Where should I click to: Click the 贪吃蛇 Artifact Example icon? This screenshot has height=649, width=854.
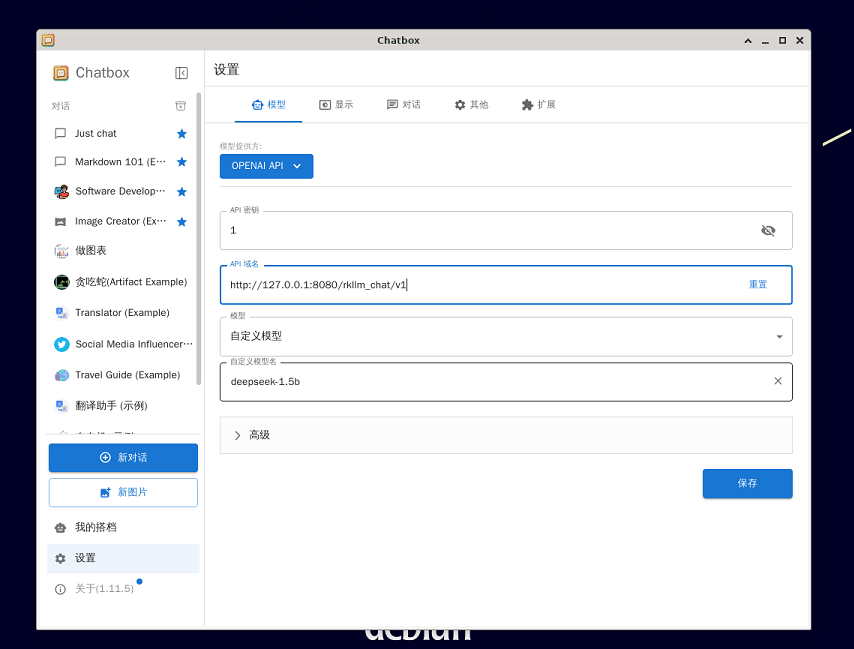tap(62, 282)
